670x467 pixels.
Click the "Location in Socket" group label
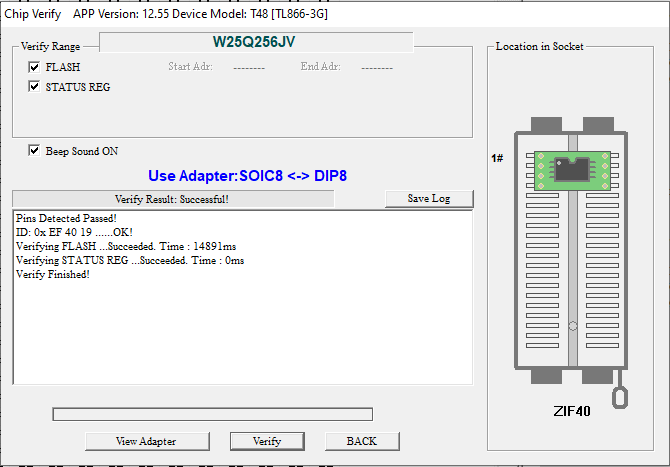coord(539,46)
